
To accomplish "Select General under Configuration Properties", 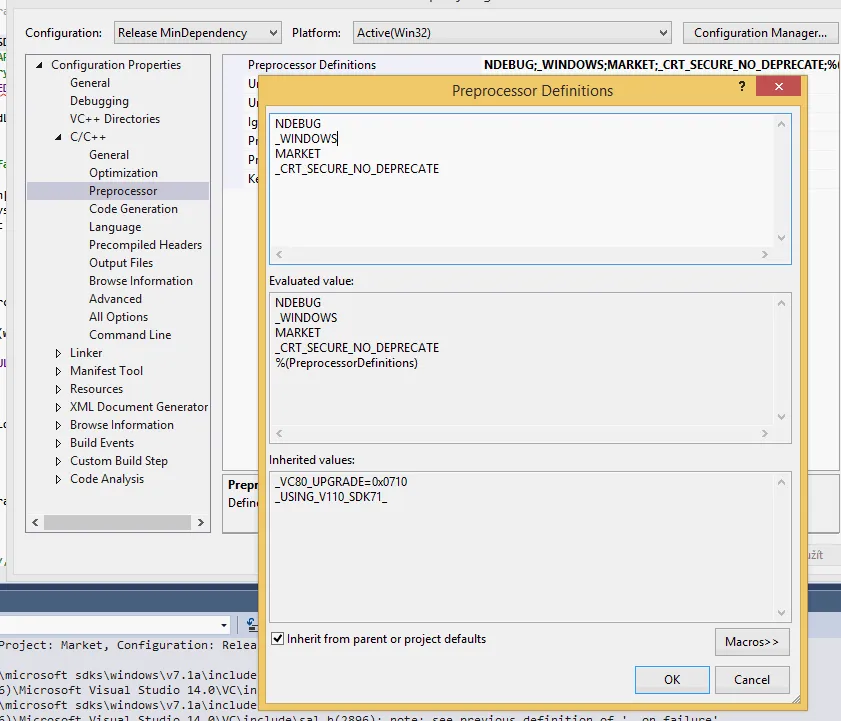I will click(90, 83).
